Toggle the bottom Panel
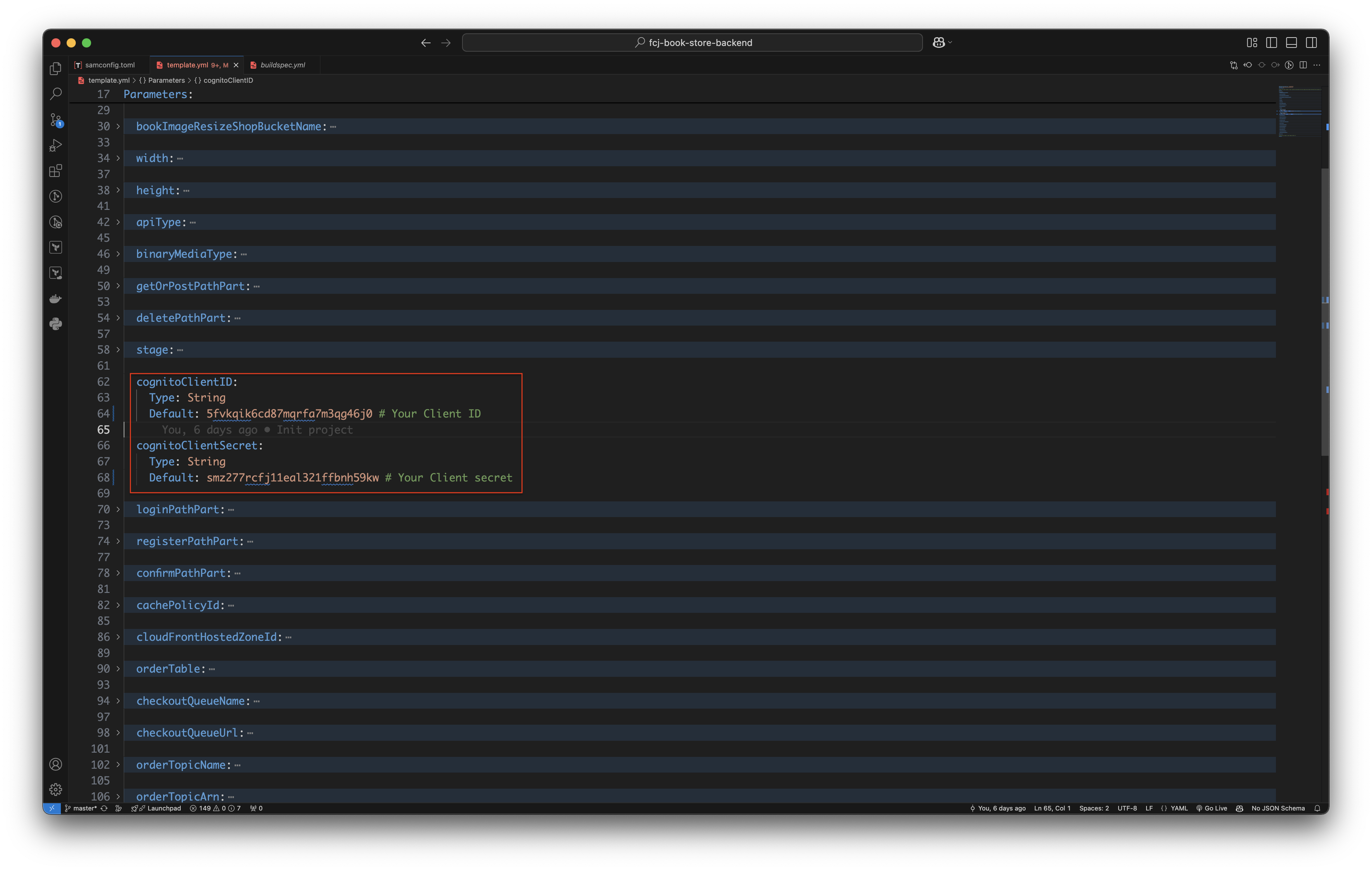This screenshot has height=871, width=1372. [1291, 43]
